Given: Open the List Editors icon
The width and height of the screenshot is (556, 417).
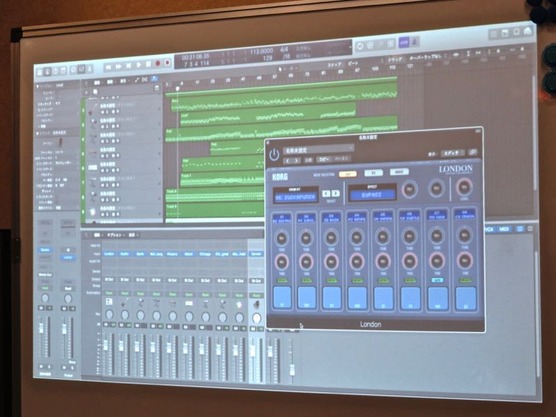Looking at the screenshot, I should point(493,34).
